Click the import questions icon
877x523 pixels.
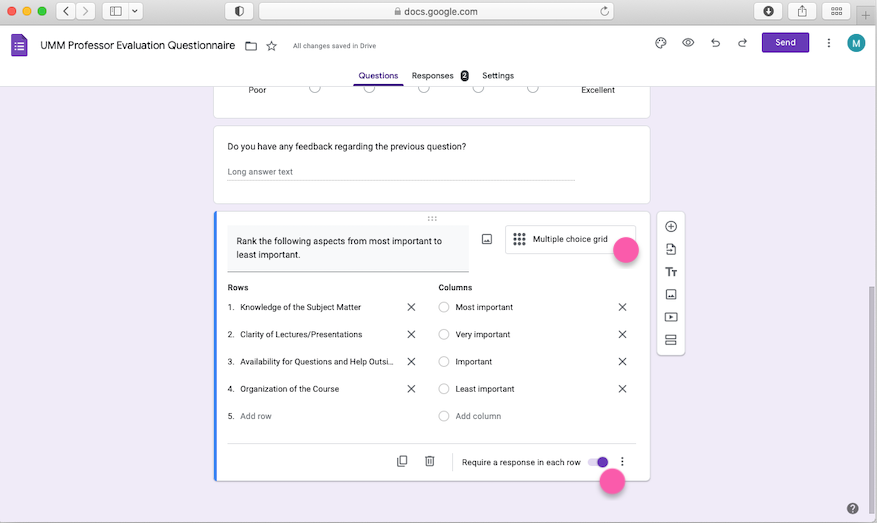tap(671, 249)
